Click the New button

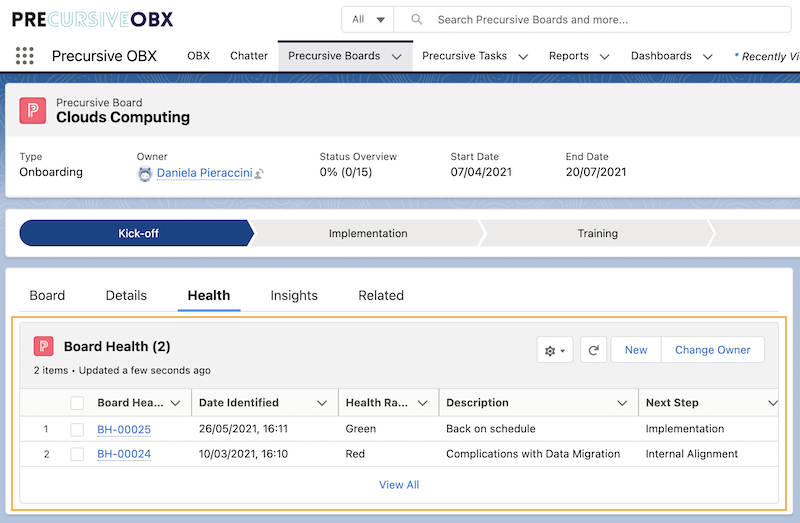(636, 350)
